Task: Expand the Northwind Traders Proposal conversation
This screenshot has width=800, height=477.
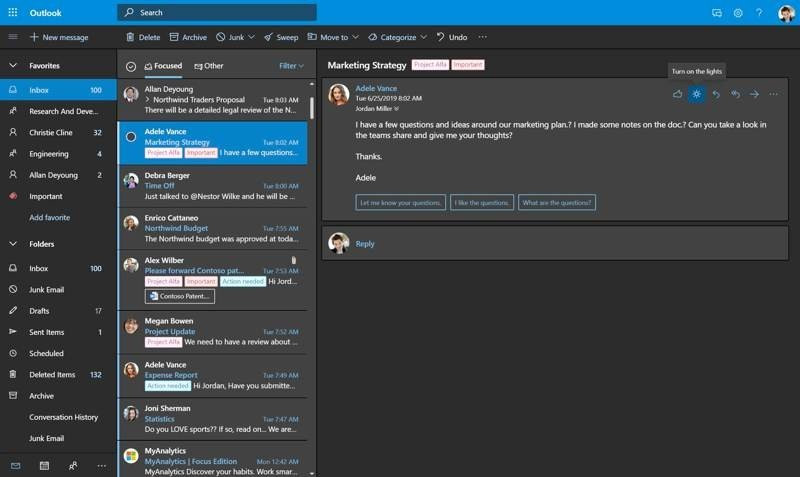Action: click(147, 99)
